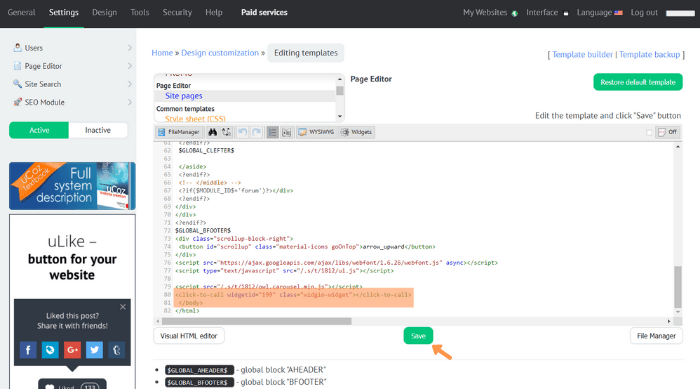Open the Template backup link

[650, 54]
